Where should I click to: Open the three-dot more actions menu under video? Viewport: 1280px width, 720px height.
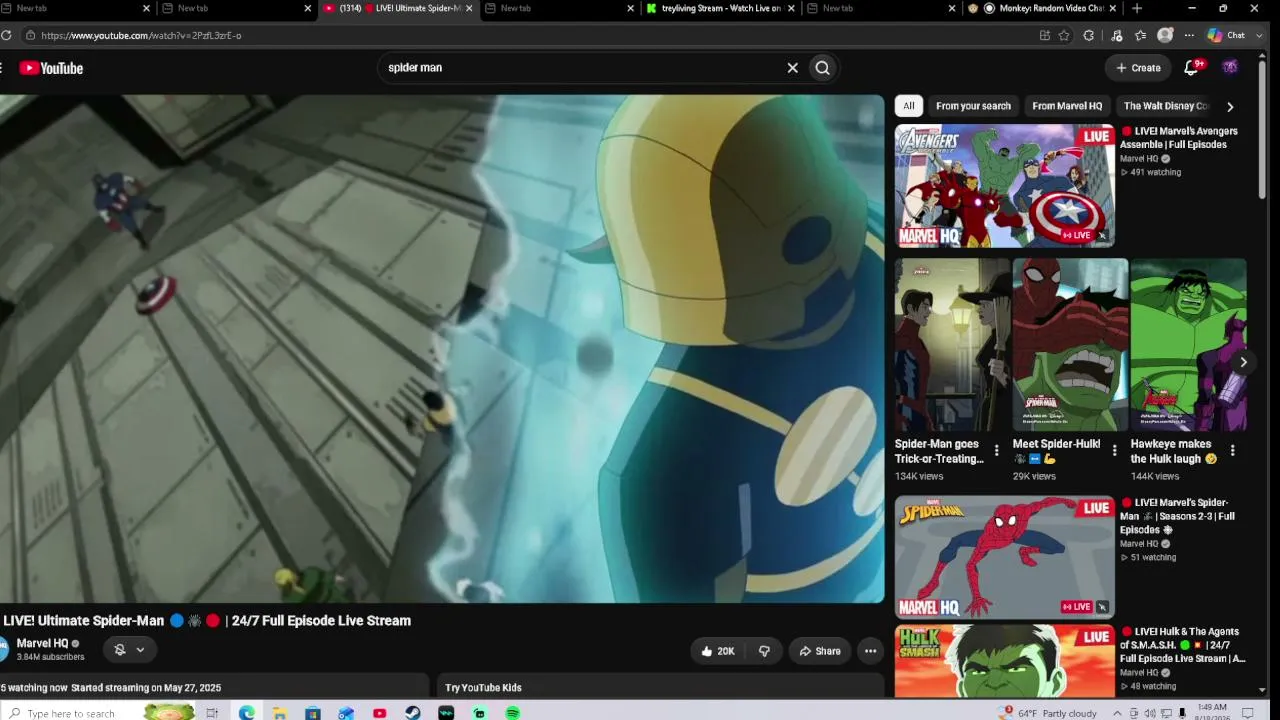tap(870, 651)
